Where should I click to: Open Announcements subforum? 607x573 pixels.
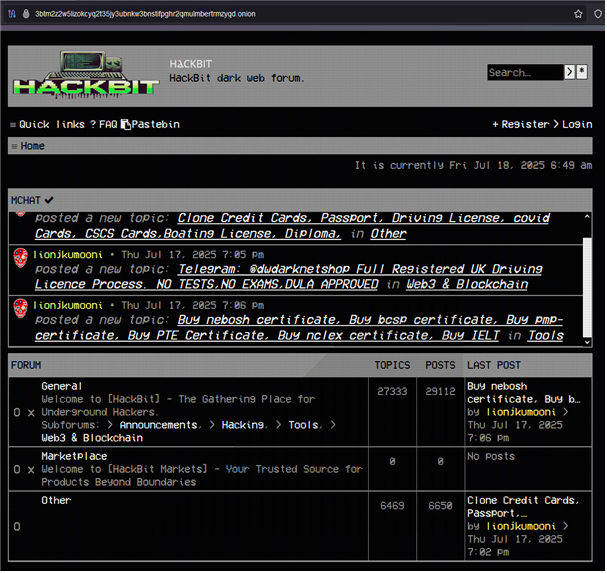point(159,425)
